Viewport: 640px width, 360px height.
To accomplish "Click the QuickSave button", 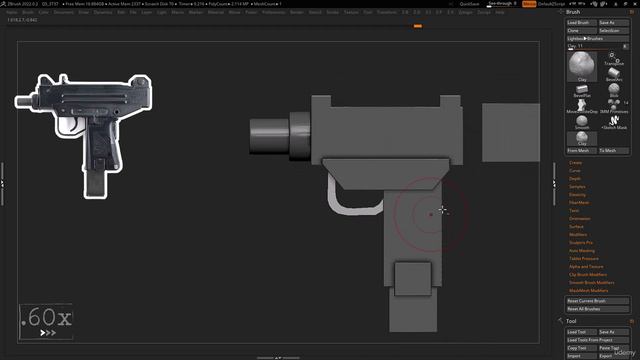I will click(469, 4).
